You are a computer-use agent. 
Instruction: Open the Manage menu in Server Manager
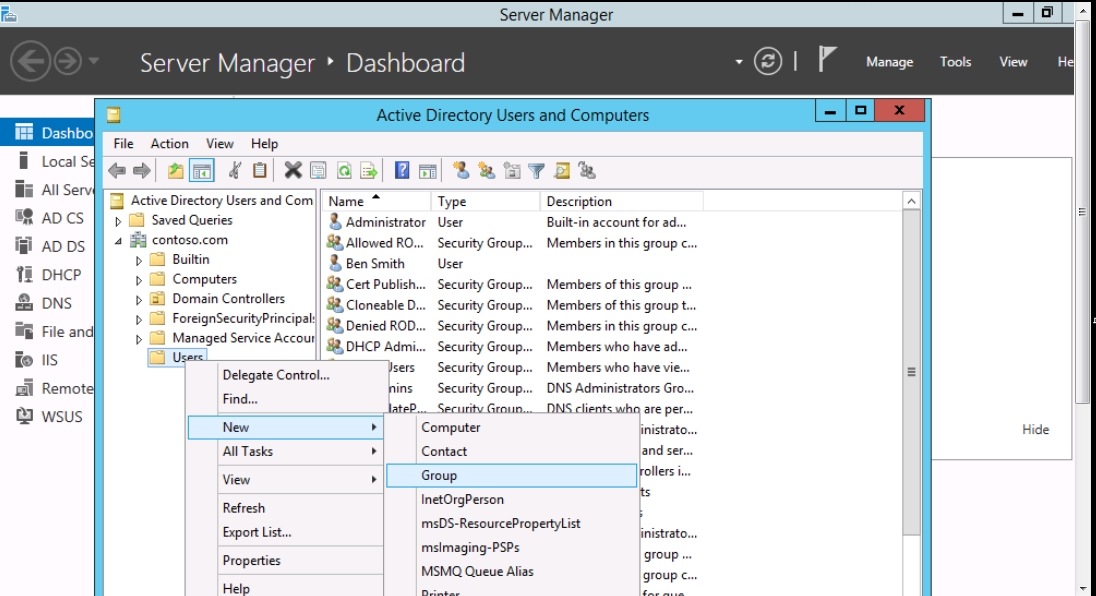pos(890,61)
